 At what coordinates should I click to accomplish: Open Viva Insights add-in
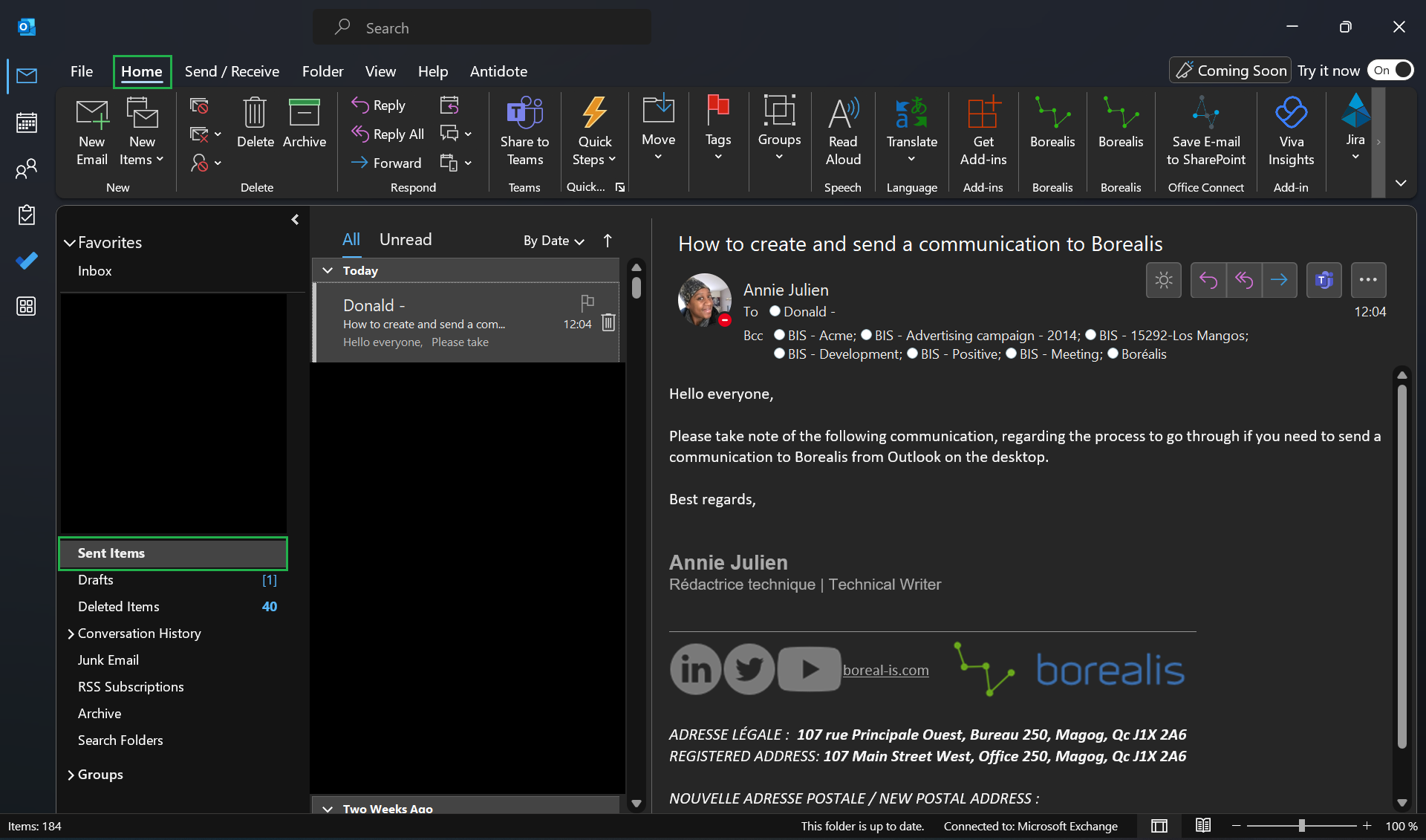coord(1291,132)
